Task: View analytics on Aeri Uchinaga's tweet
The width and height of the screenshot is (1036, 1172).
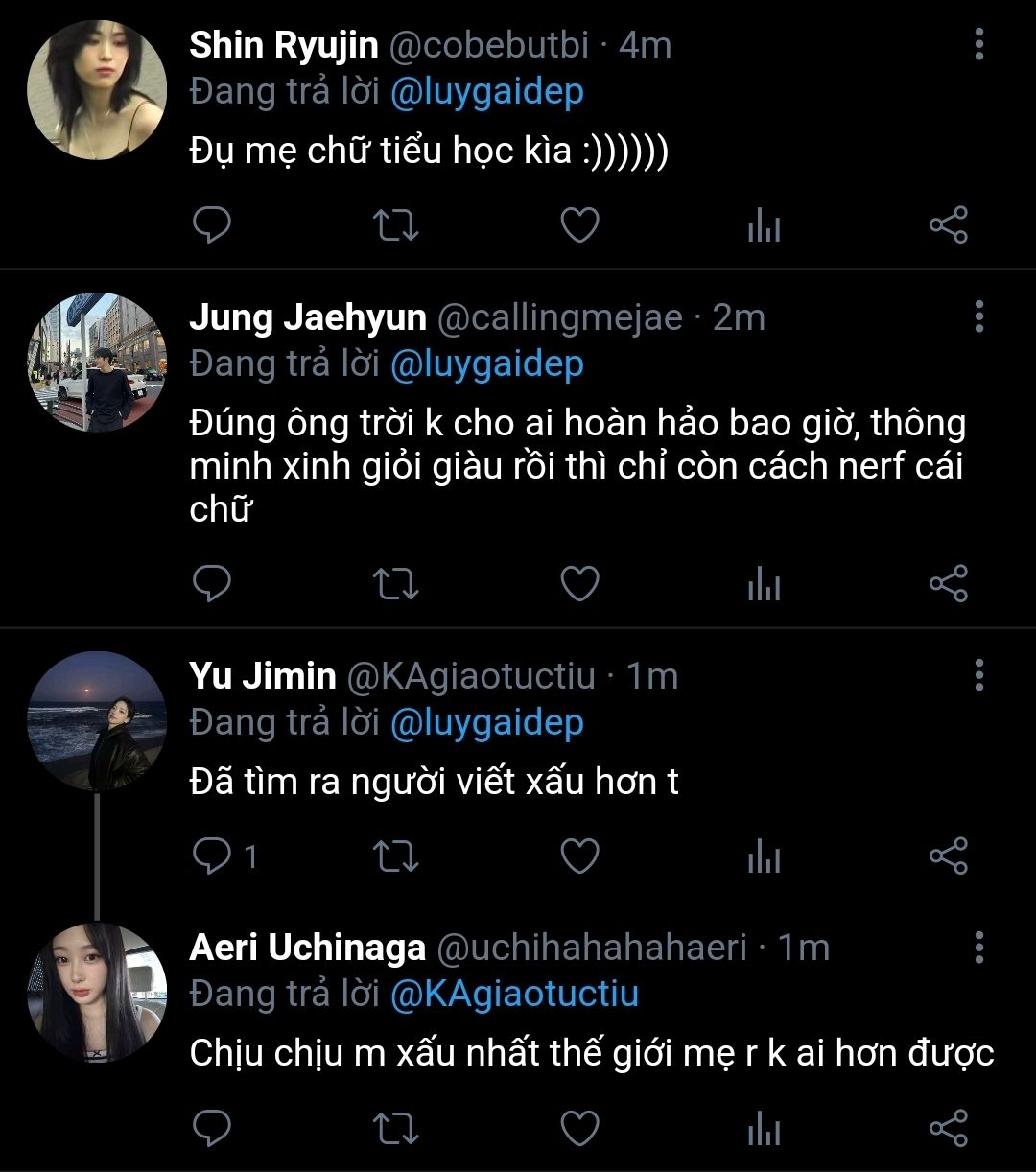Action: (764, 1128)
